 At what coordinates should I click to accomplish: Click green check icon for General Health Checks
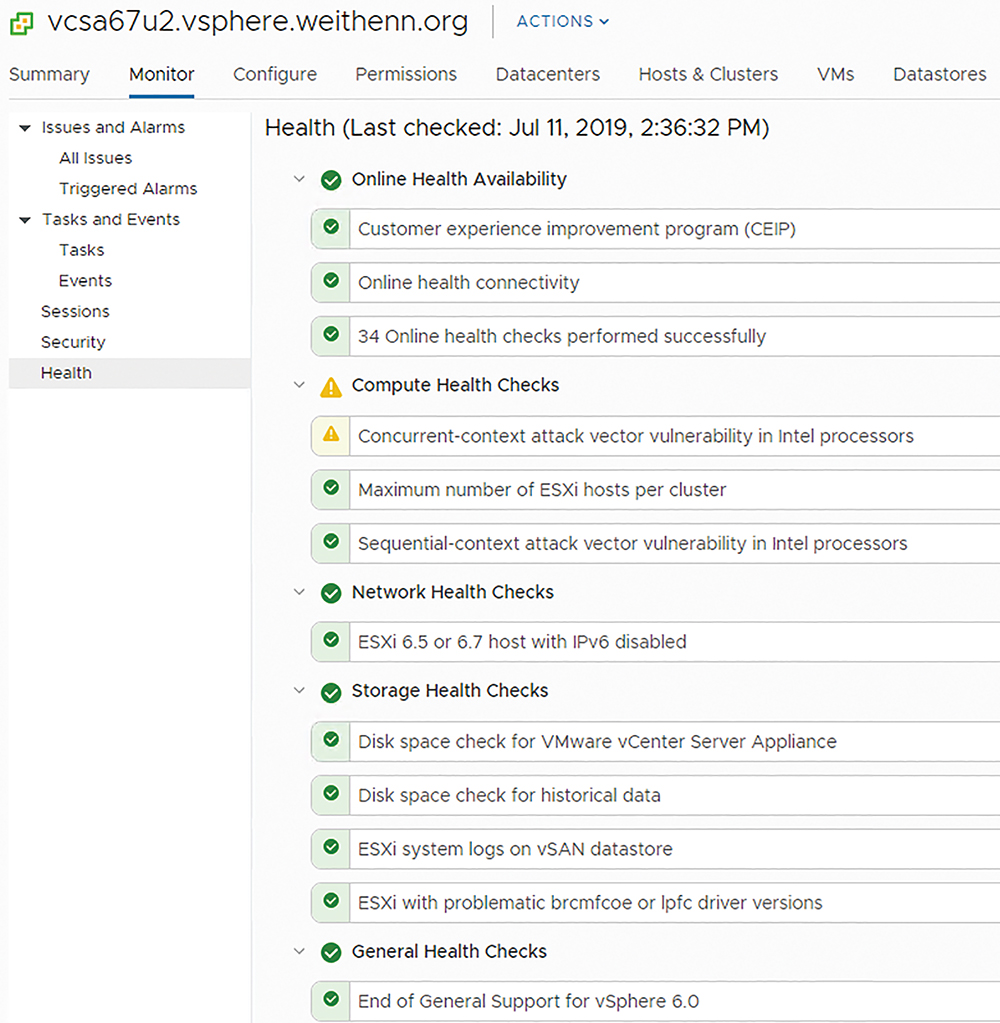click(x=331, y=953)
